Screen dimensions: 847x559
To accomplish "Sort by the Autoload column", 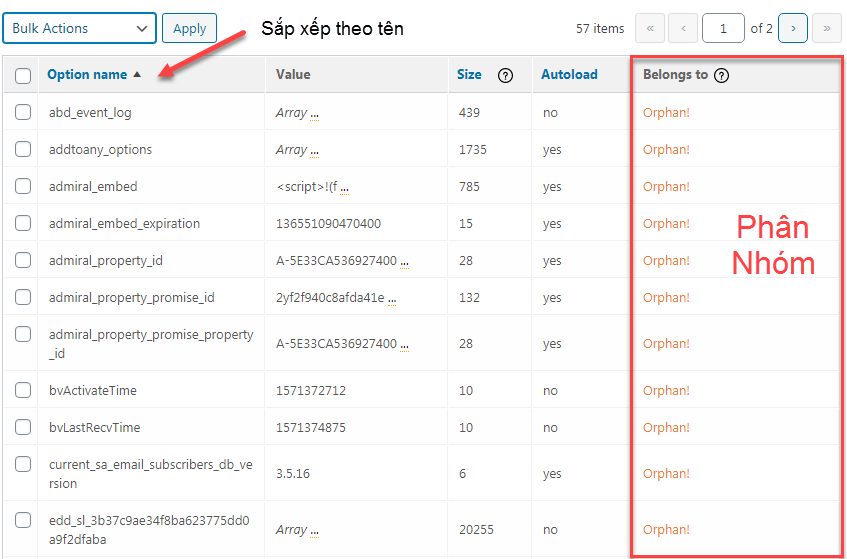I will [569, 74].
